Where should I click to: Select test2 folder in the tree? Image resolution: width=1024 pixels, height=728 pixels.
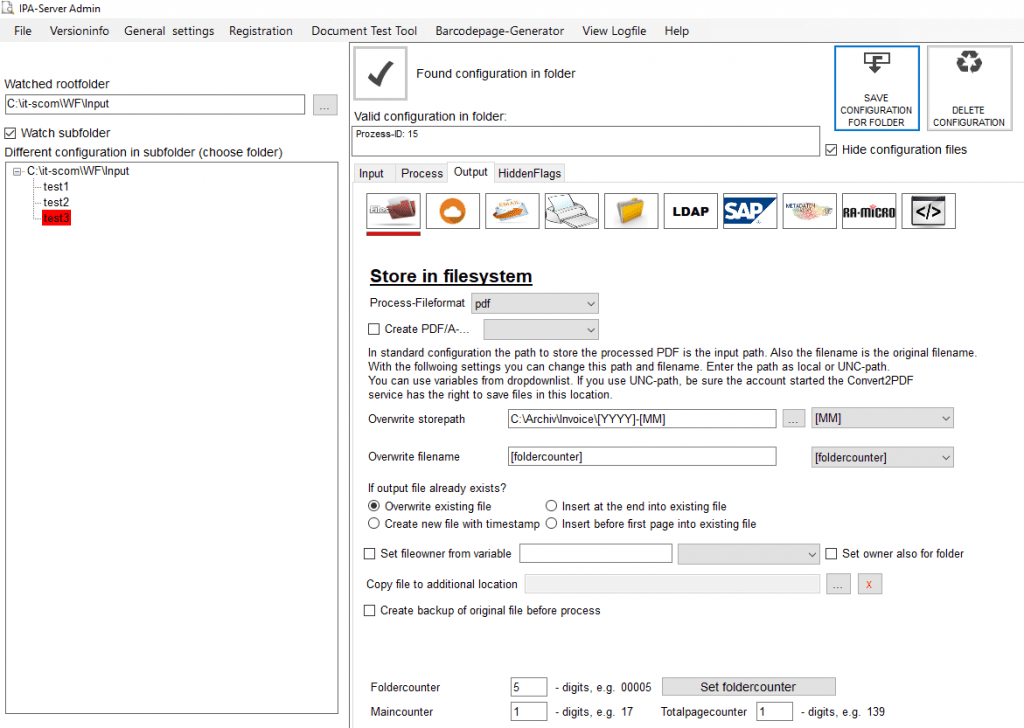coord(56,202)
